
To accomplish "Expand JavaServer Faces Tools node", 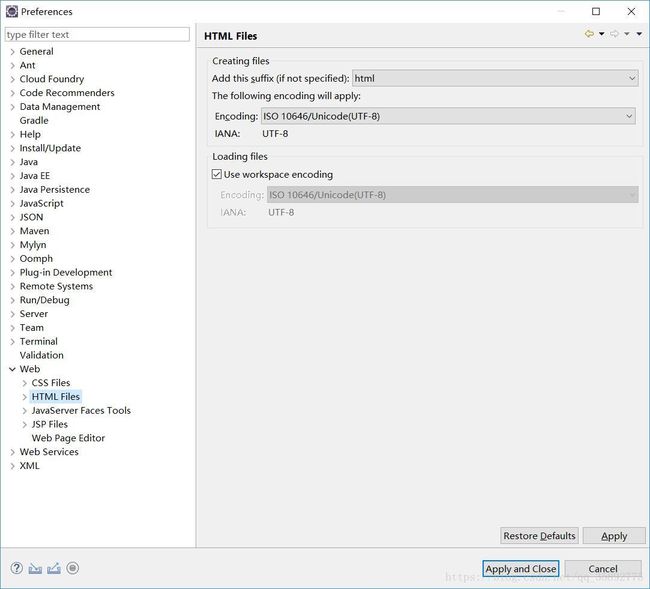I will [x=24, y=411].
